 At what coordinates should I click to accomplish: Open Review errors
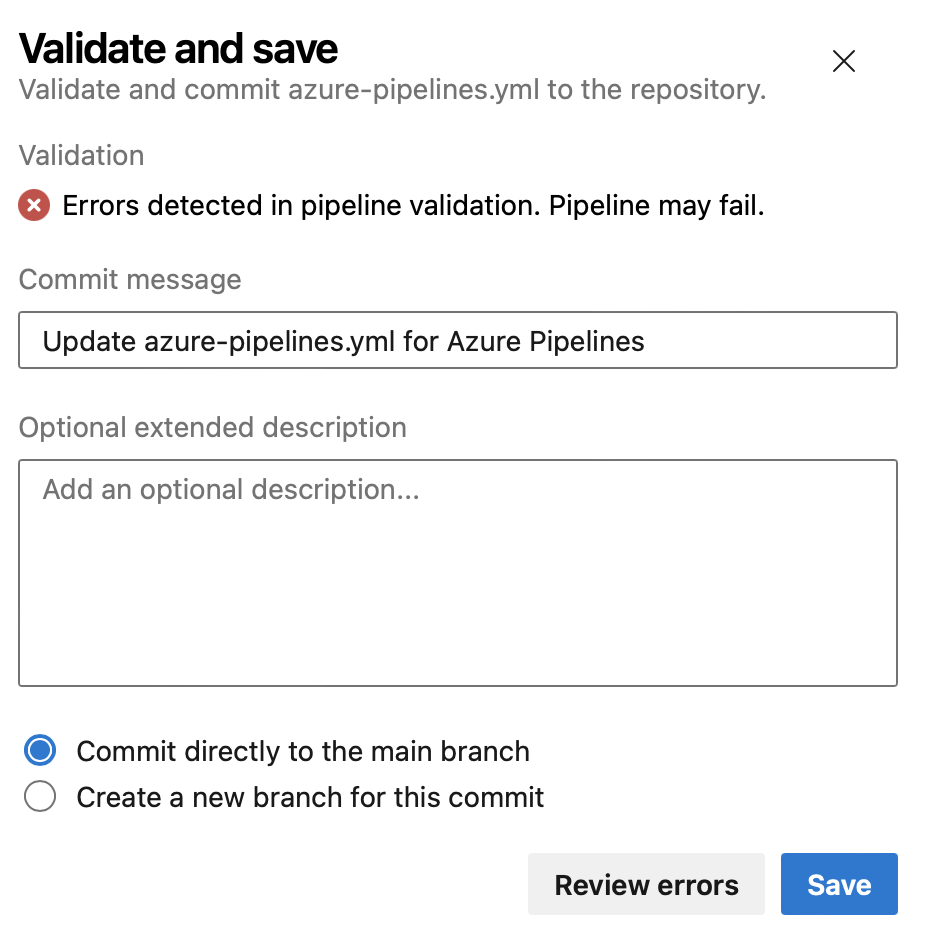click(646, 884)
